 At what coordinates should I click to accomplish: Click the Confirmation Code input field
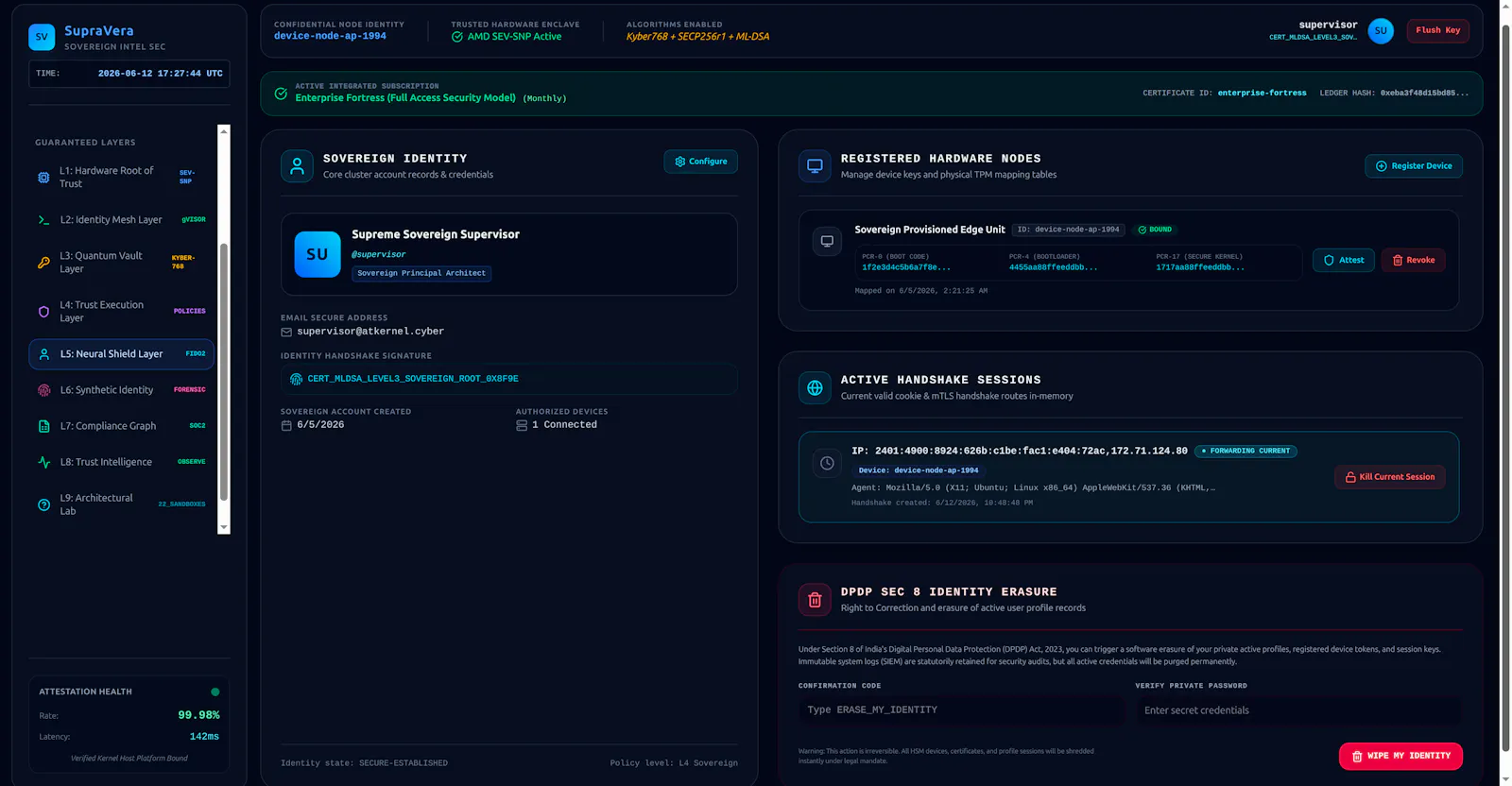[x=961, y=710]
